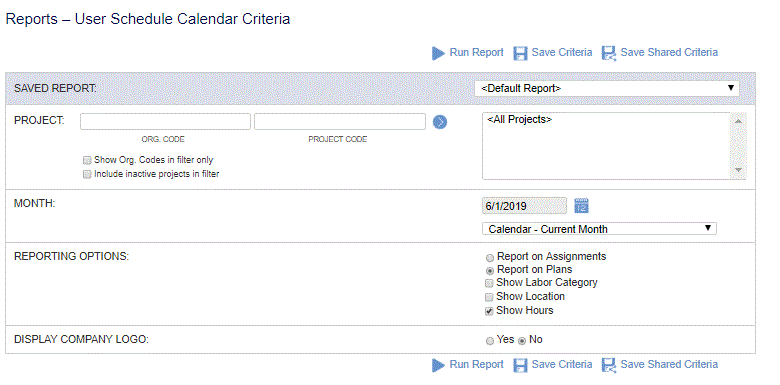Click the top Save Criteria disk icon

[x=520, y=53]
